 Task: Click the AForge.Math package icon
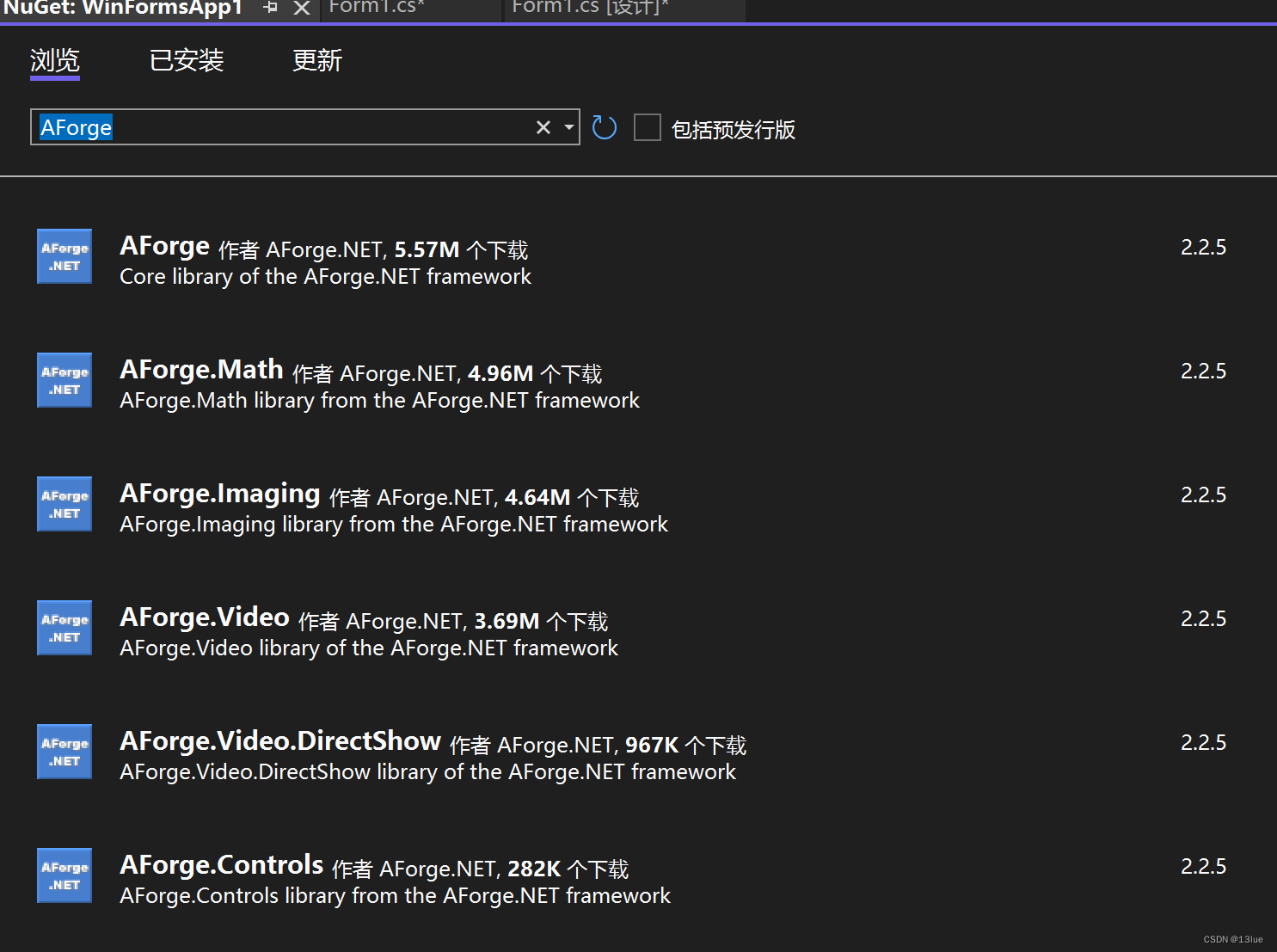pyautogui.click(x=64, y=380)
